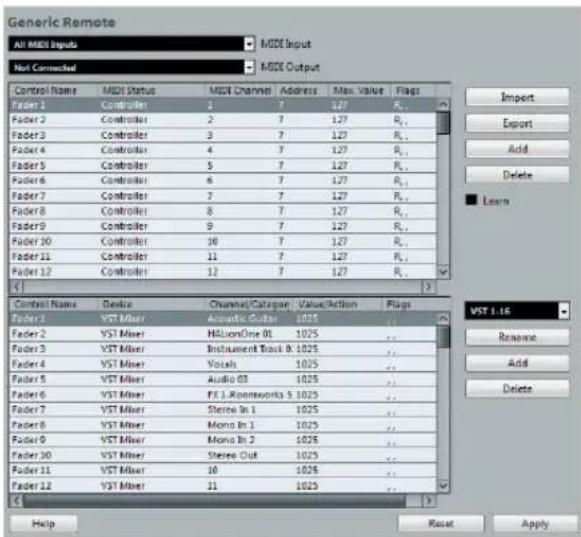Screen dimensions: 581x537
Task: Click the upper table vertical scrollbar thumb
Action: pyautogui.click(x=443, y=123)
